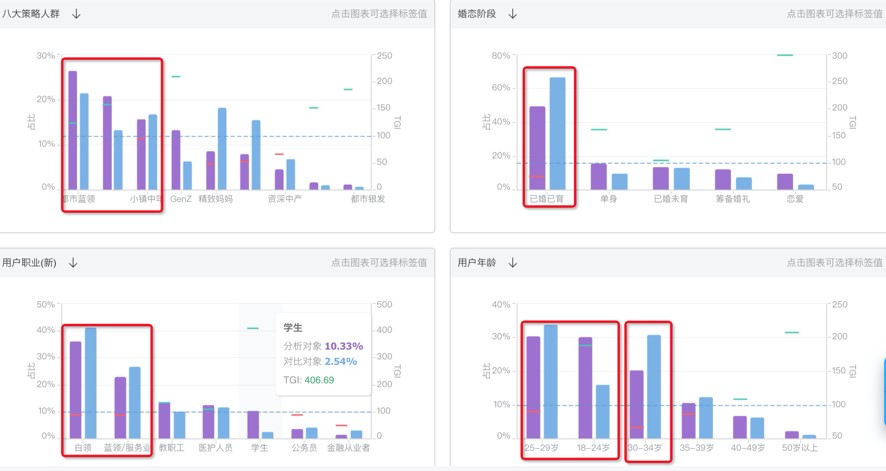Download the 用户年龄 chart via arrow icon
Screen dimensions: 886x471
pos(513,263)
